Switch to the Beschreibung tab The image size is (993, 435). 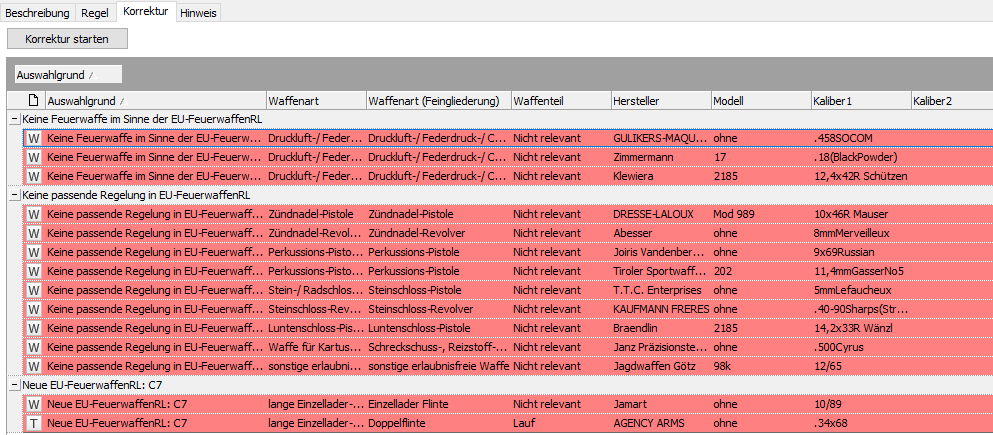click(x=38, y=13)
